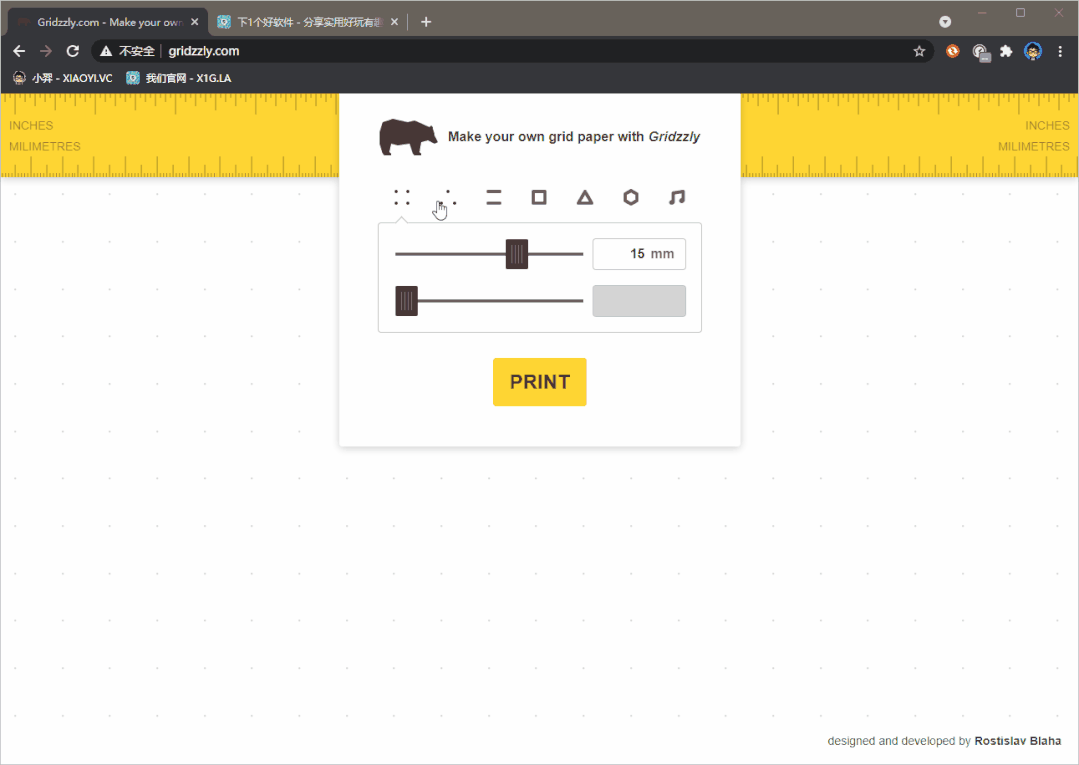Screen dimensions: 1079x765
Task: Click the right INCHES ruler label
Action: (x=1047, y=125)
